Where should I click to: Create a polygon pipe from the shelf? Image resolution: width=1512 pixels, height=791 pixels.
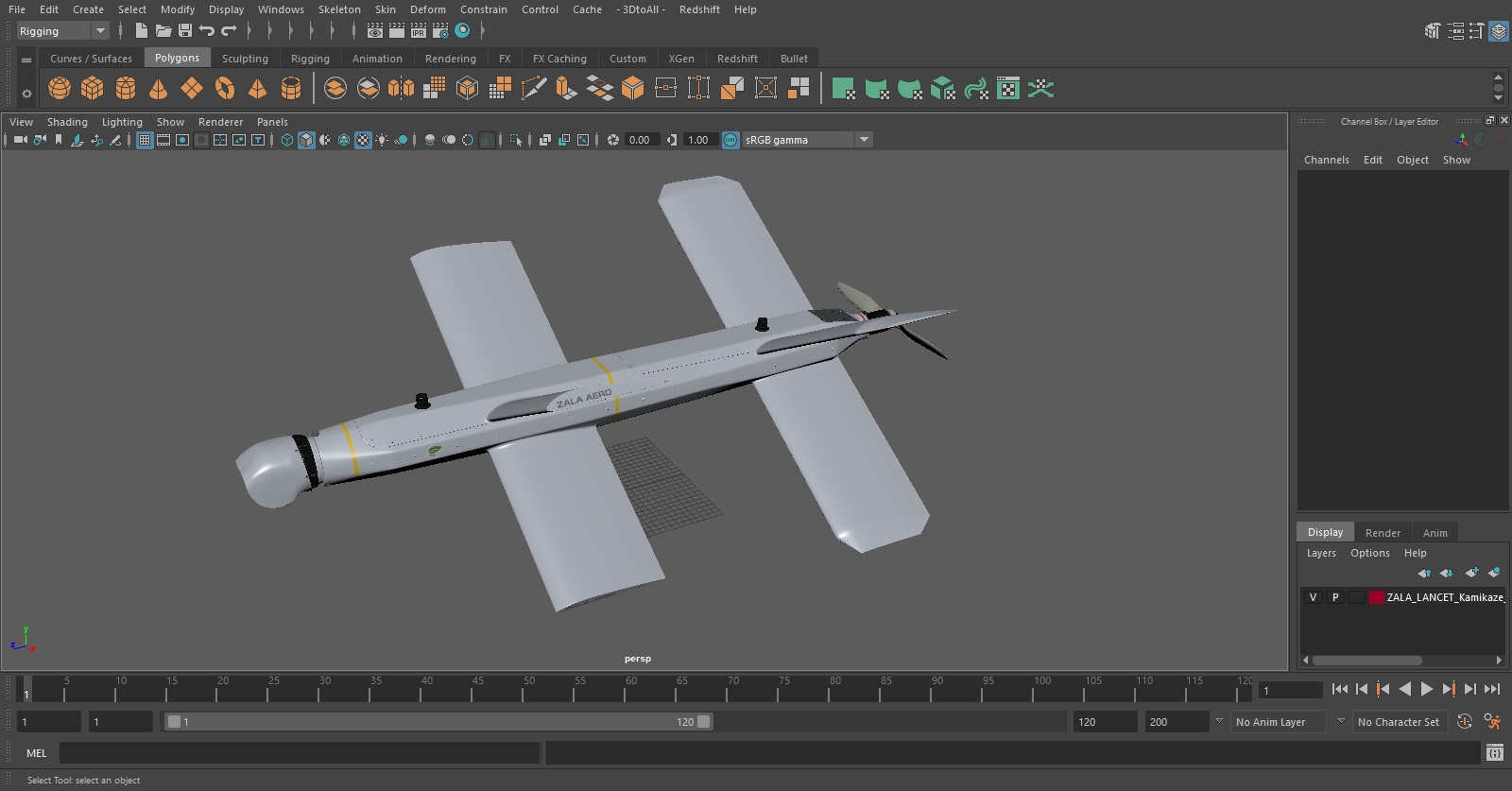click(x=291, y=89)
